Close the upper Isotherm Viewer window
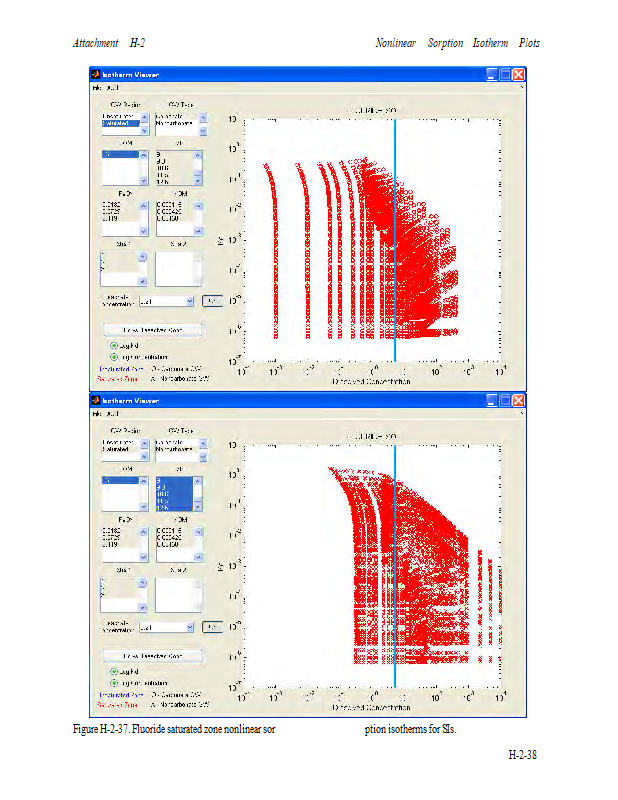This screenshot has width=618, height=800. click(519, 75)
